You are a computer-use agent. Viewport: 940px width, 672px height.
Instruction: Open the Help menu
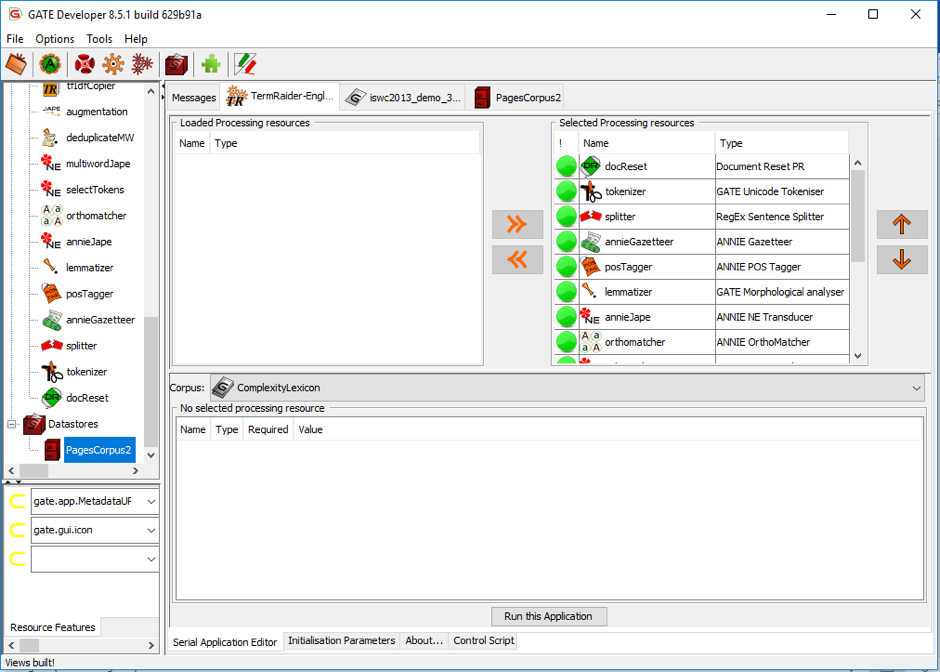(x=135, y=39)
